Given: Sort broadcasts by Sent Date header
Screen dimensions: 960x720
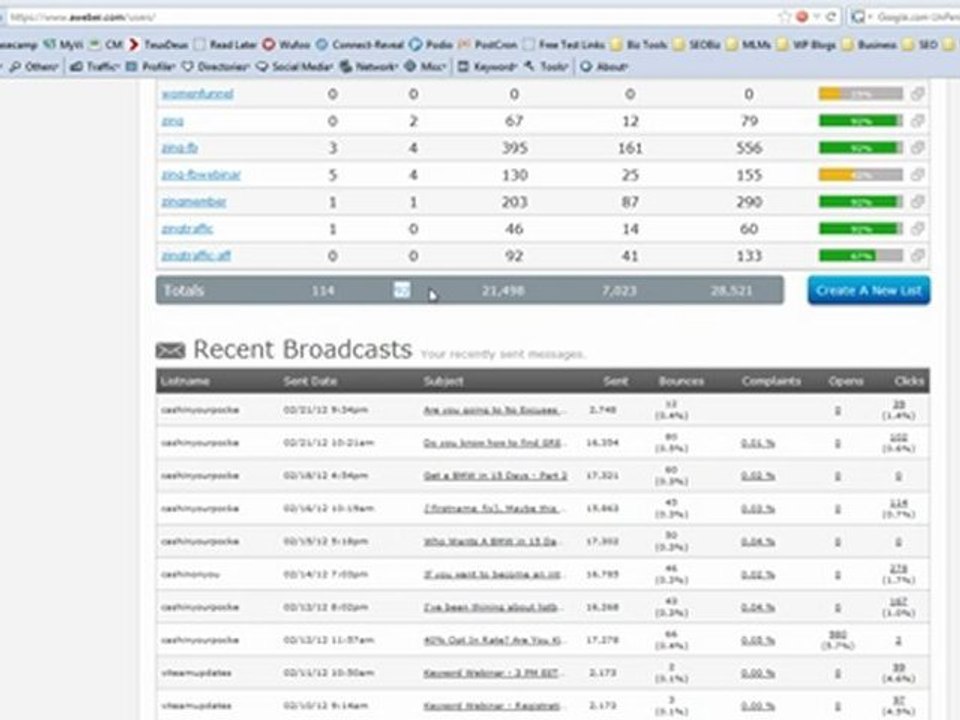Looking at the screenshot, I should 310,381.
